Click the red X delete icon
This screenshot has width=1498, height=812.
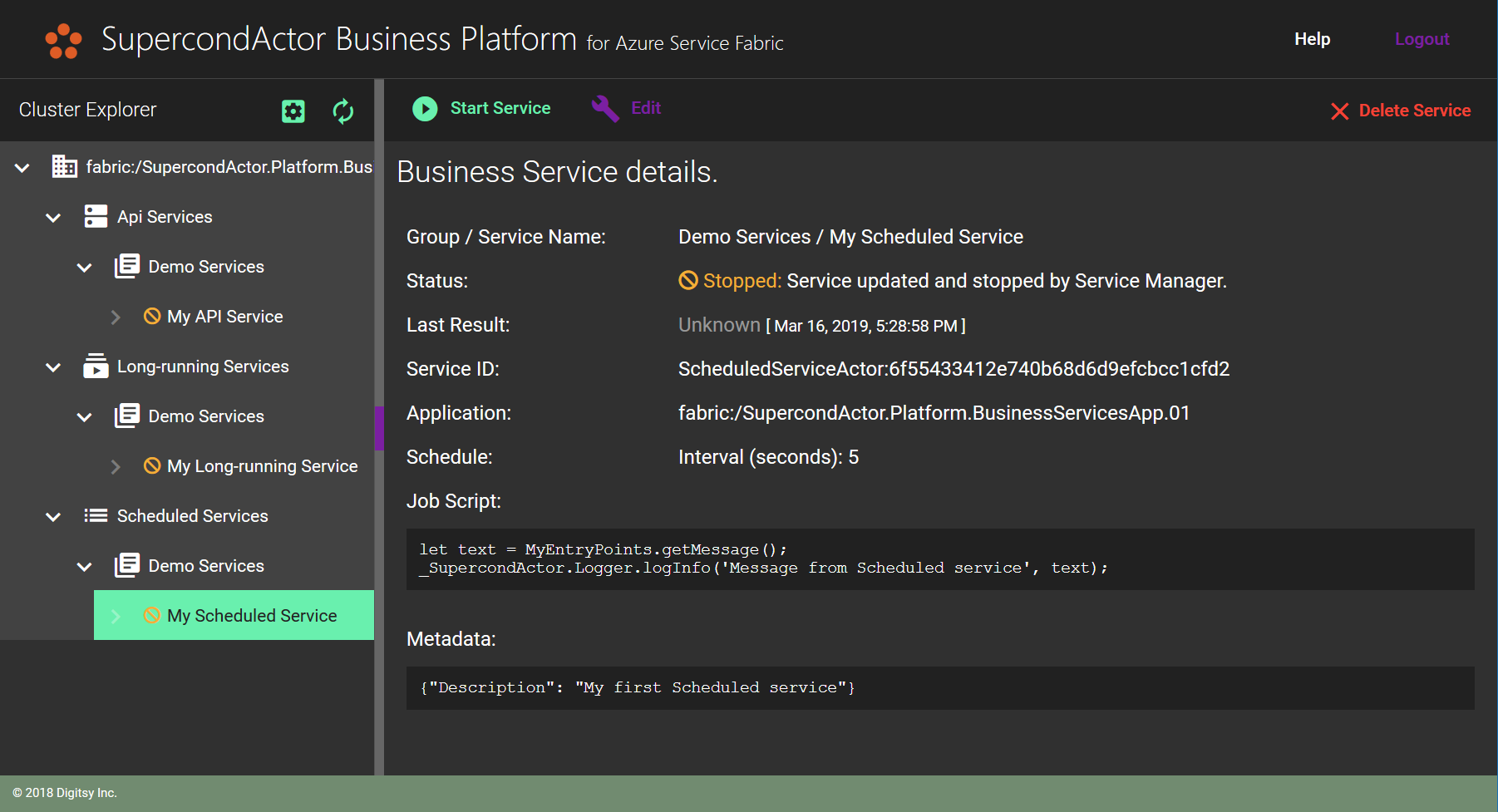tap(1339, 111)
